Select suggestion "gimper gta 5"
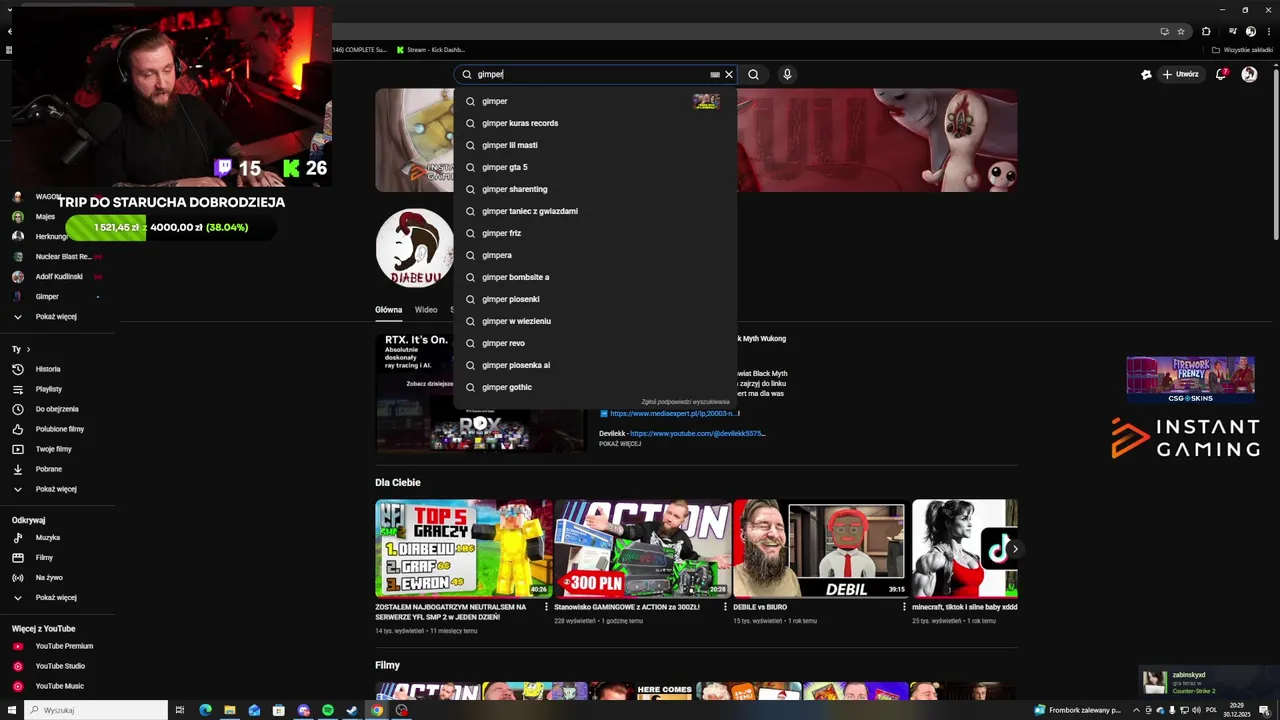The height and width of the screenshot is (720, 1280). pyautogui.click(x=595, y=167)
